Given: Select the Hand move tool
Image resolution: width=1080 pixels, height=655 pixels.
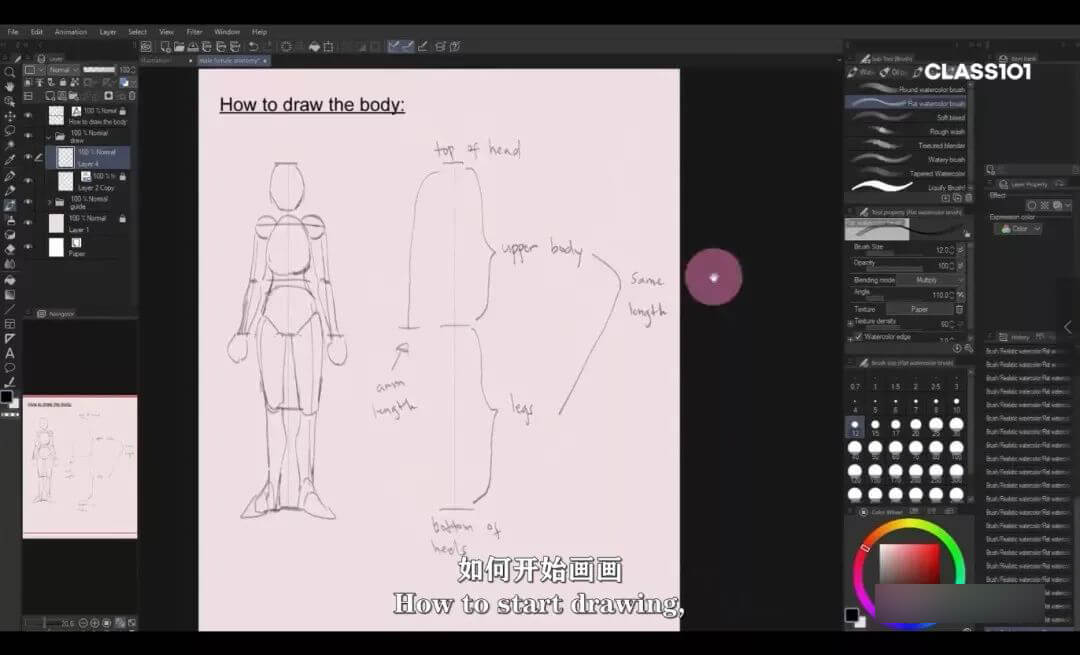Looking at the screenshot, I should point(10,87).
